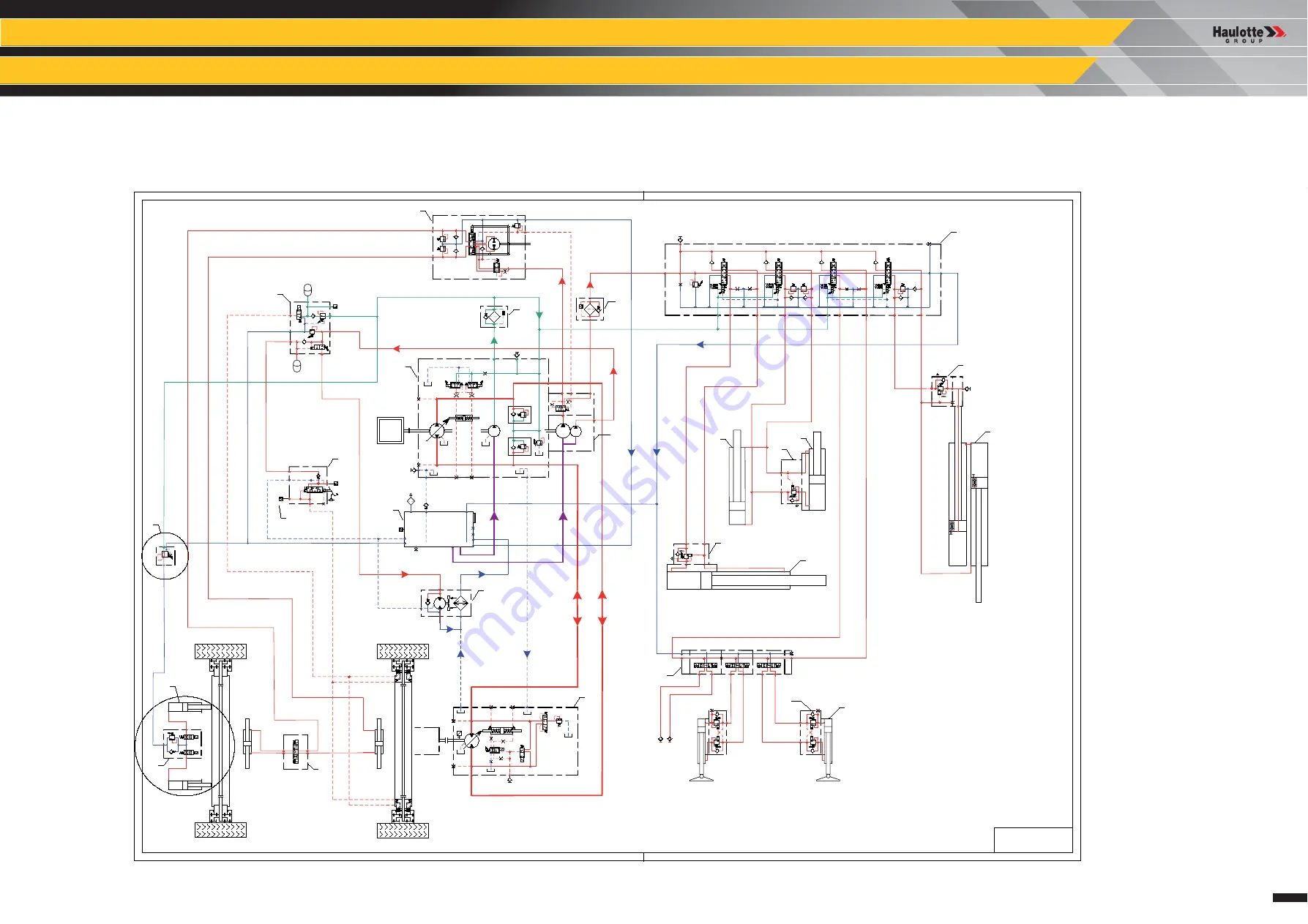The width and height of the screenshot is (1308, 924).
Task: Click the variable displacement pump symbol
Action: 437,431
